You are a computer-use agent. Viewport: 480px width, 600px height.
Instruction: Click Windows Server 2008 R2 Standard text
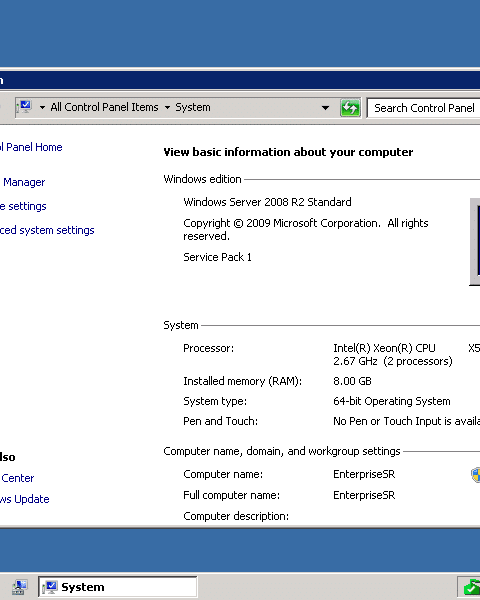pyautogui.click(x=267, y=202)
